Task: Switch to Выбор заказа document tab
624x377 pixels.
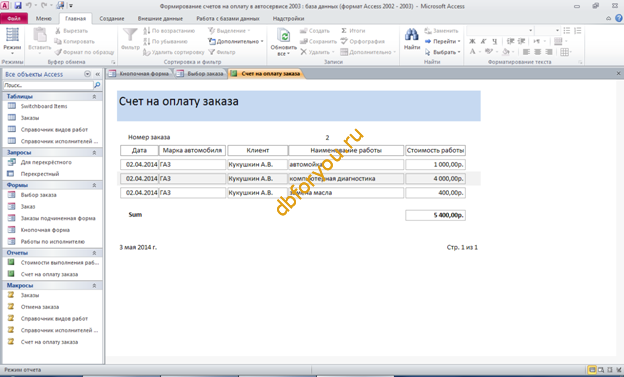Action: (x=201, y=74)
